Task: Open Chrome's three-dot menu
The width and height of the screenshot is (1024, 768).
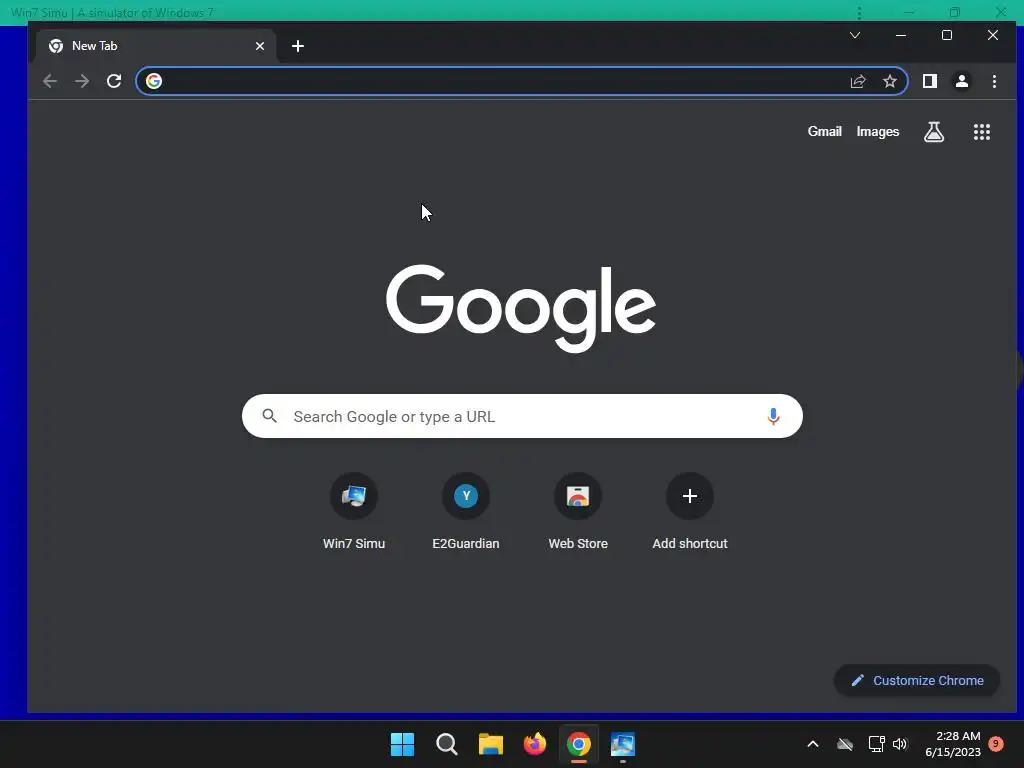Action: pos(994,81)
